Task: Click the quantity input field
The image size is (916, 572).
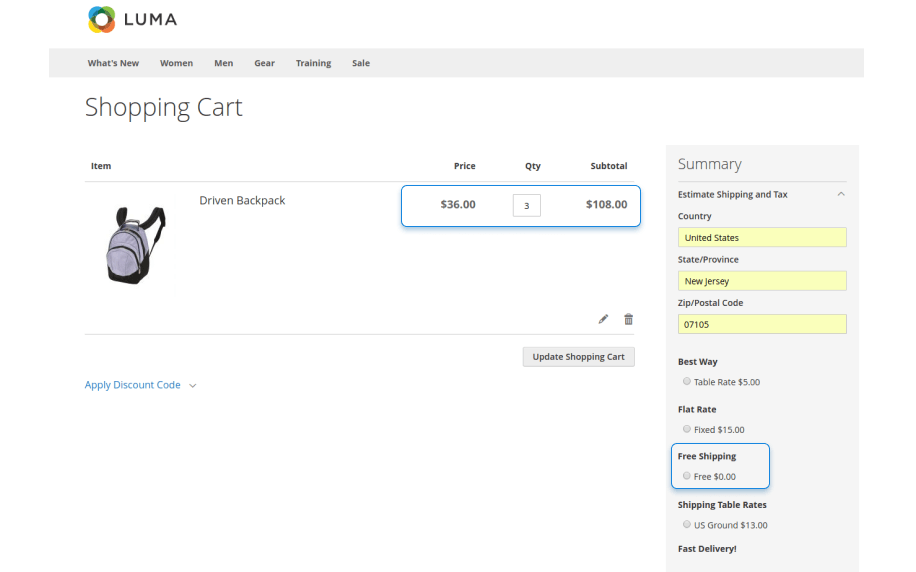Action: [526, 205]
